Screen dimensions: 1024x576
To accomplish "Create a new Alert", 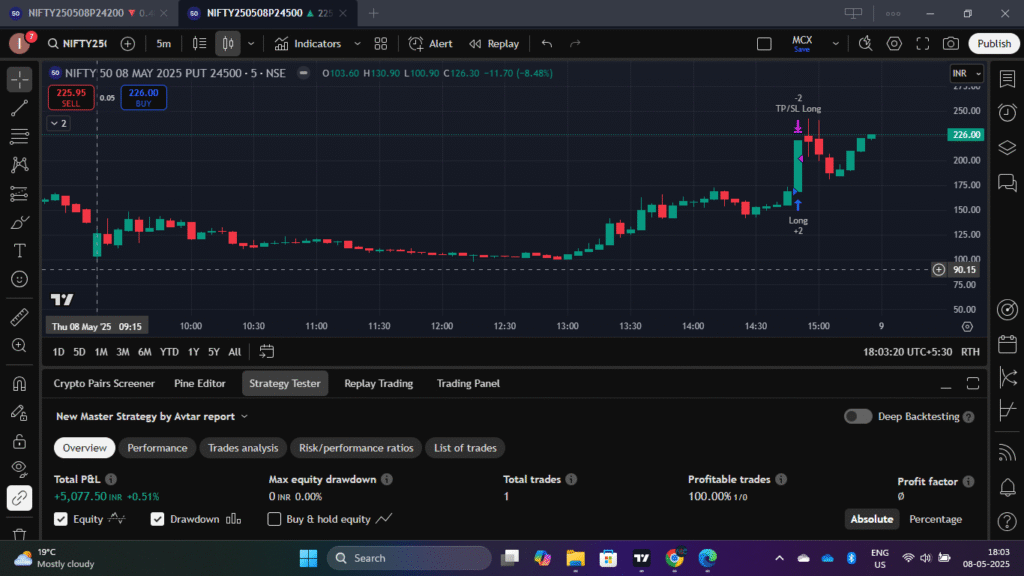I will pyautogui.click(x=430, y=44).
